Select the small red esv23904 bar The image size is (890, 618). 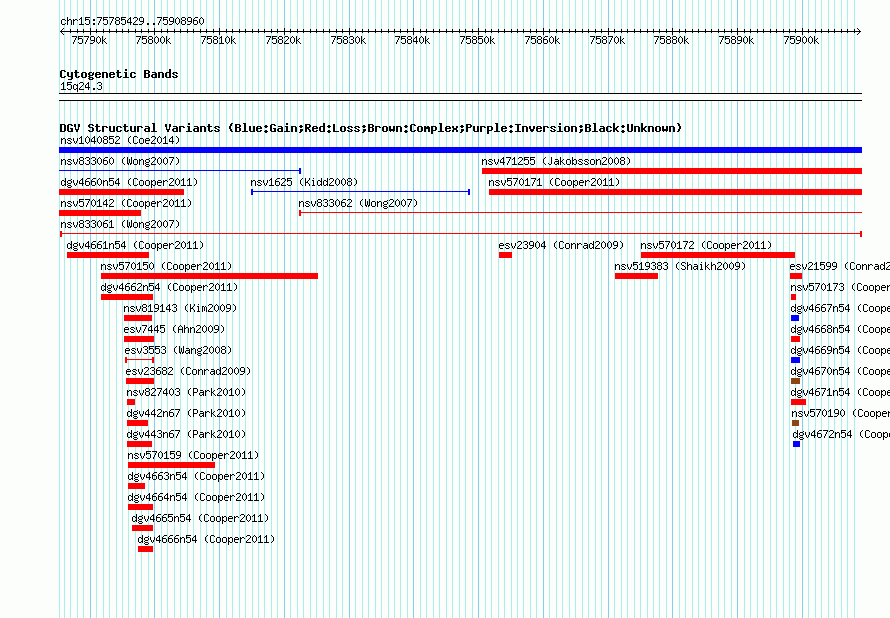[505, 255]
